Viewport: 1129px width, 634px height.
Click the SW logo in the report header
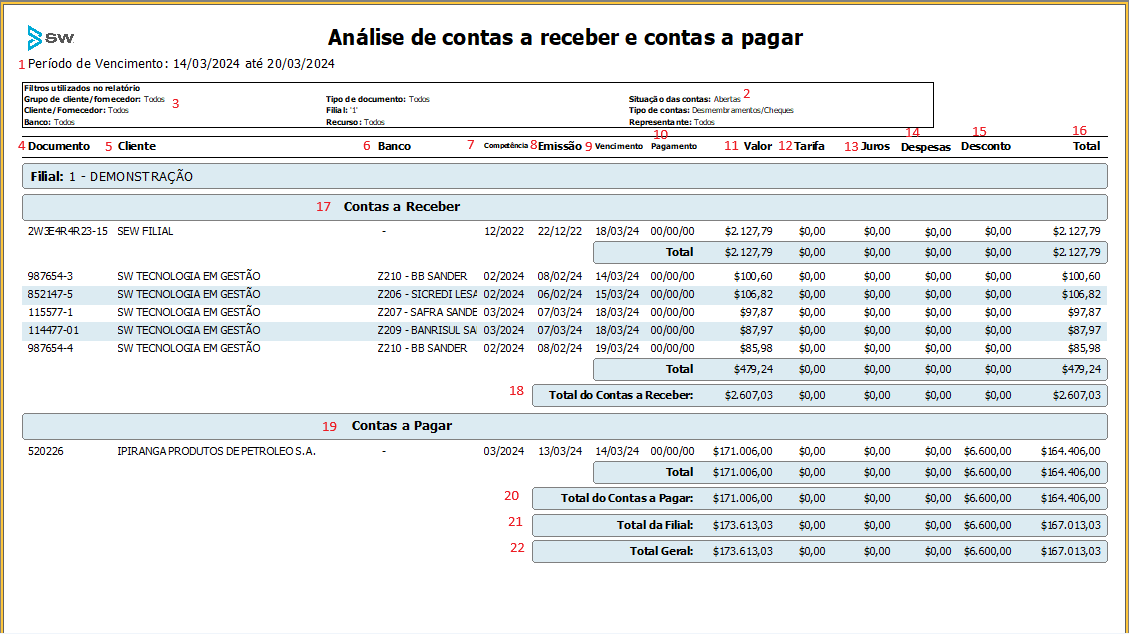[x=50, y=37]
